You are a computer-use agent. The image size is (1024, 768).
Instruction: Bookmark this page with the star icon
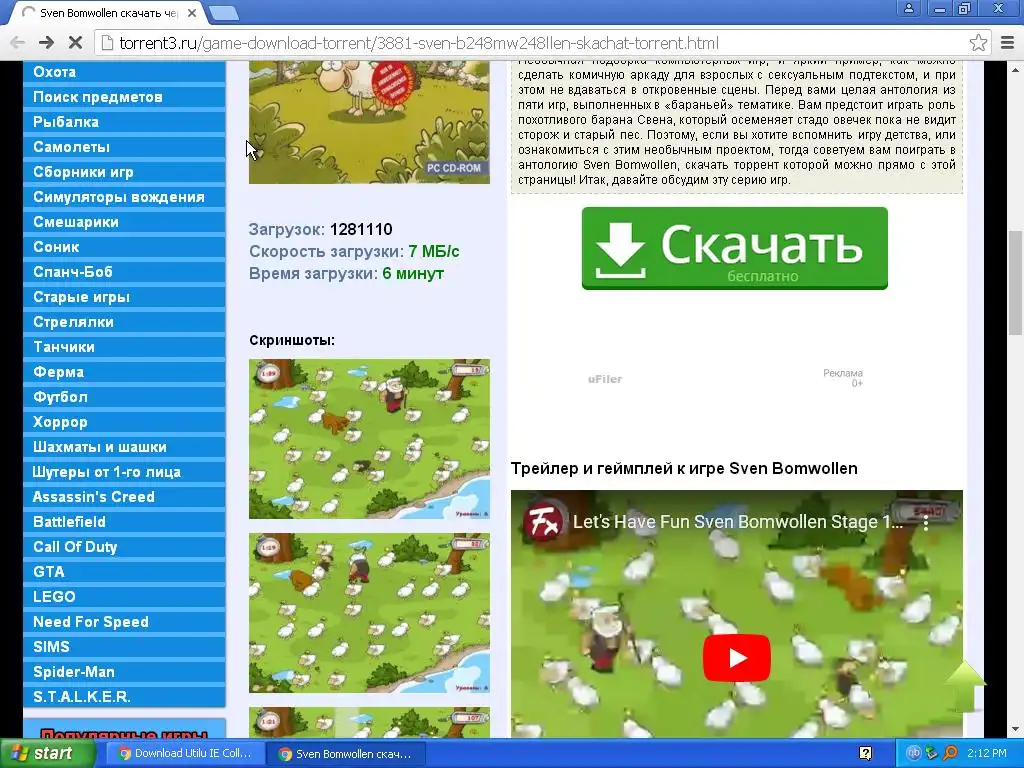[978, 43]
